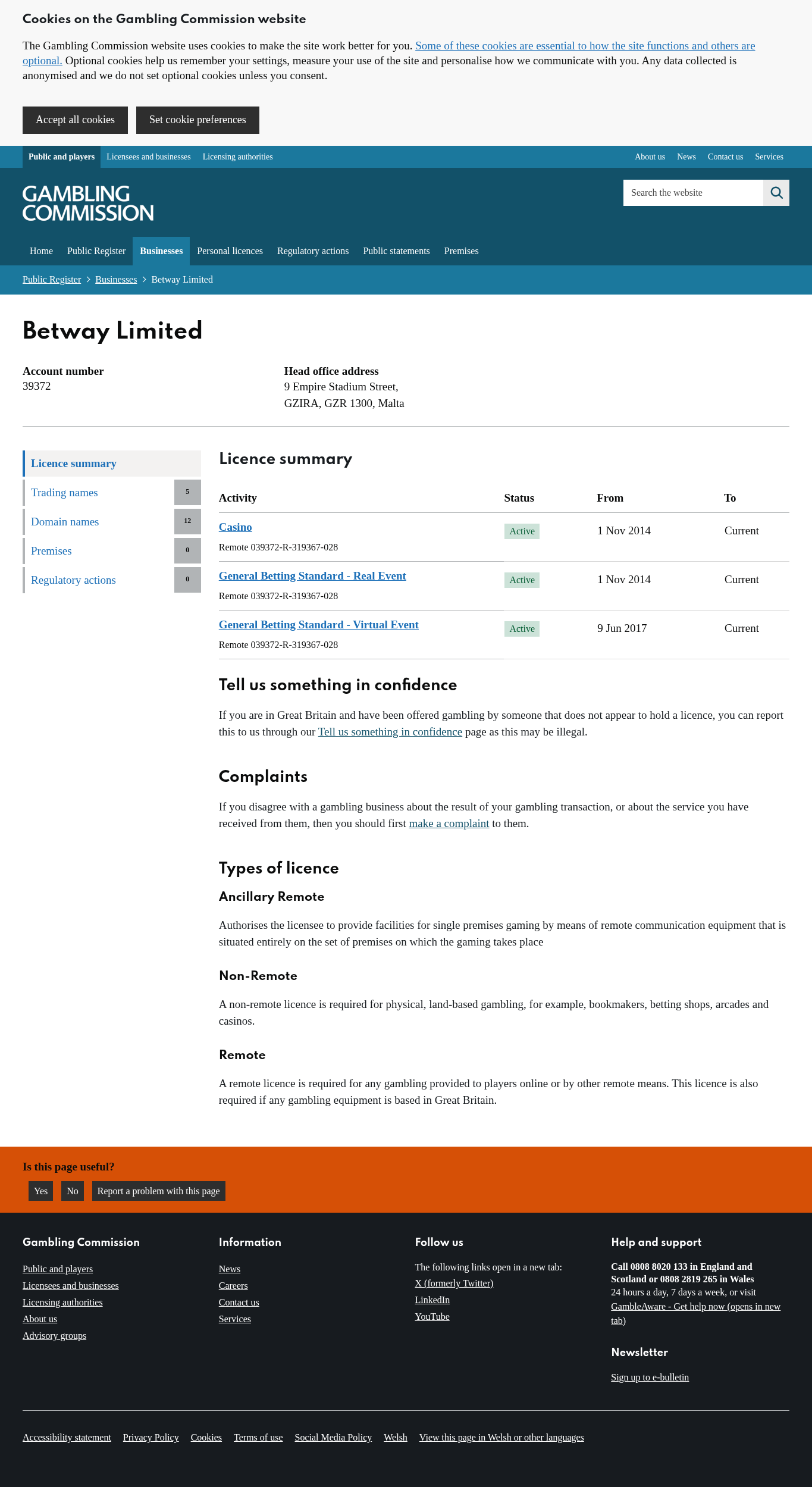Screen dimensions: 812x1487
Task: Open Social Media Policy link
Action: coord(333,1438)
